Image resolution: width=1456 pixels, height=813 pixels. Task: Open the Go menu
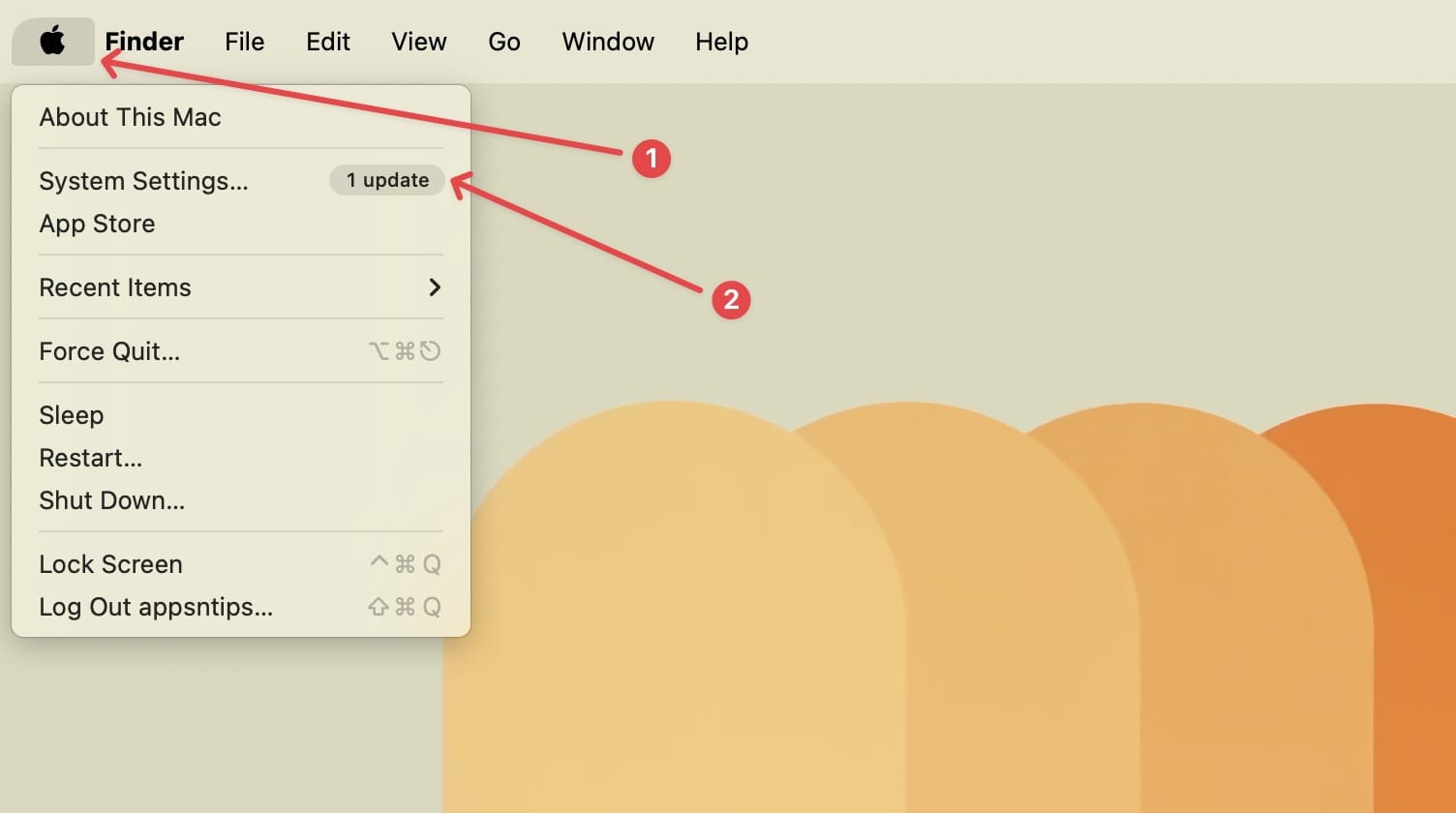click(504, 42)
